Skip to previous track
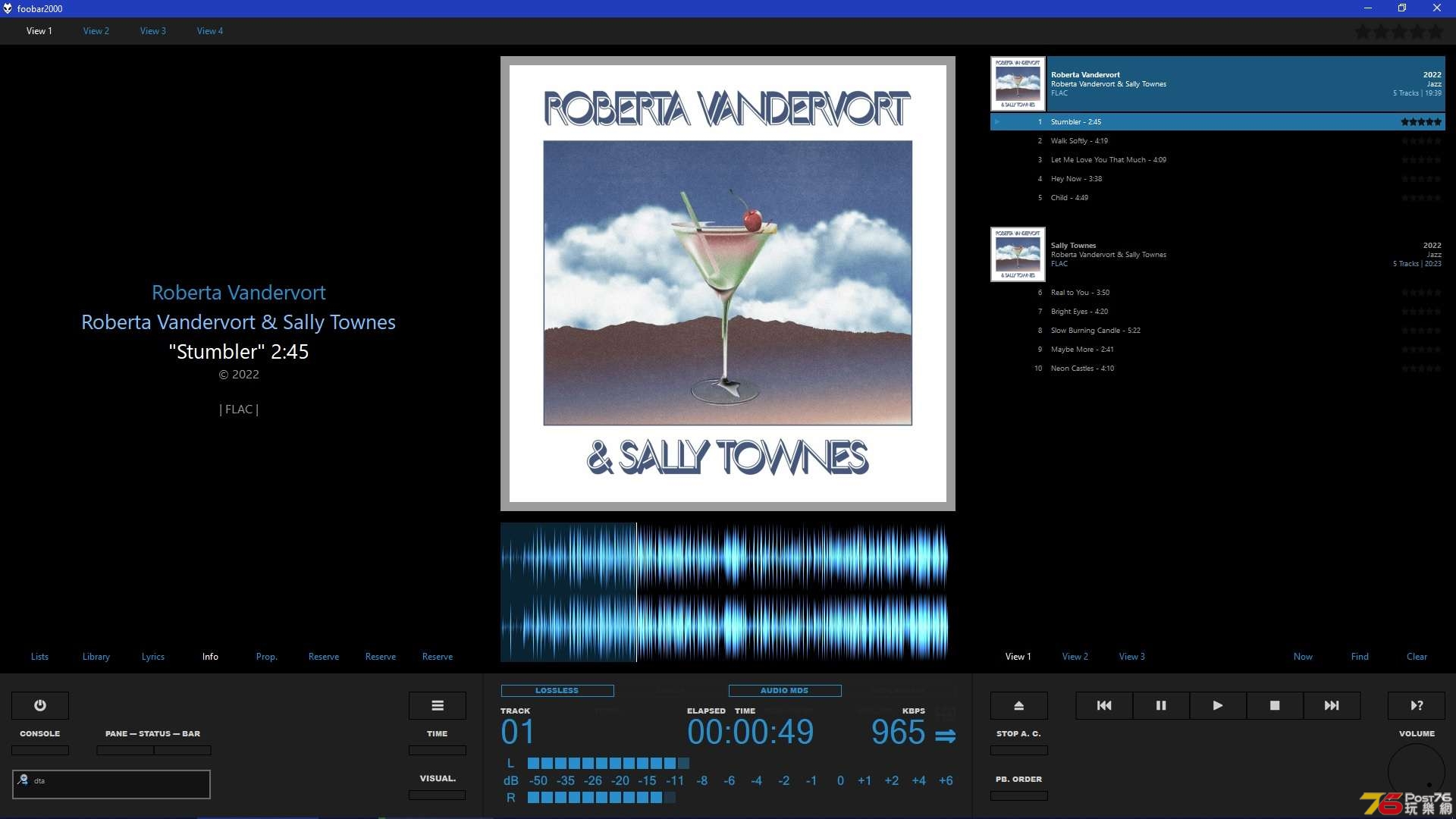This screenshot has width=1456, height=819. pyautogui.click(x=1104, y=705)
